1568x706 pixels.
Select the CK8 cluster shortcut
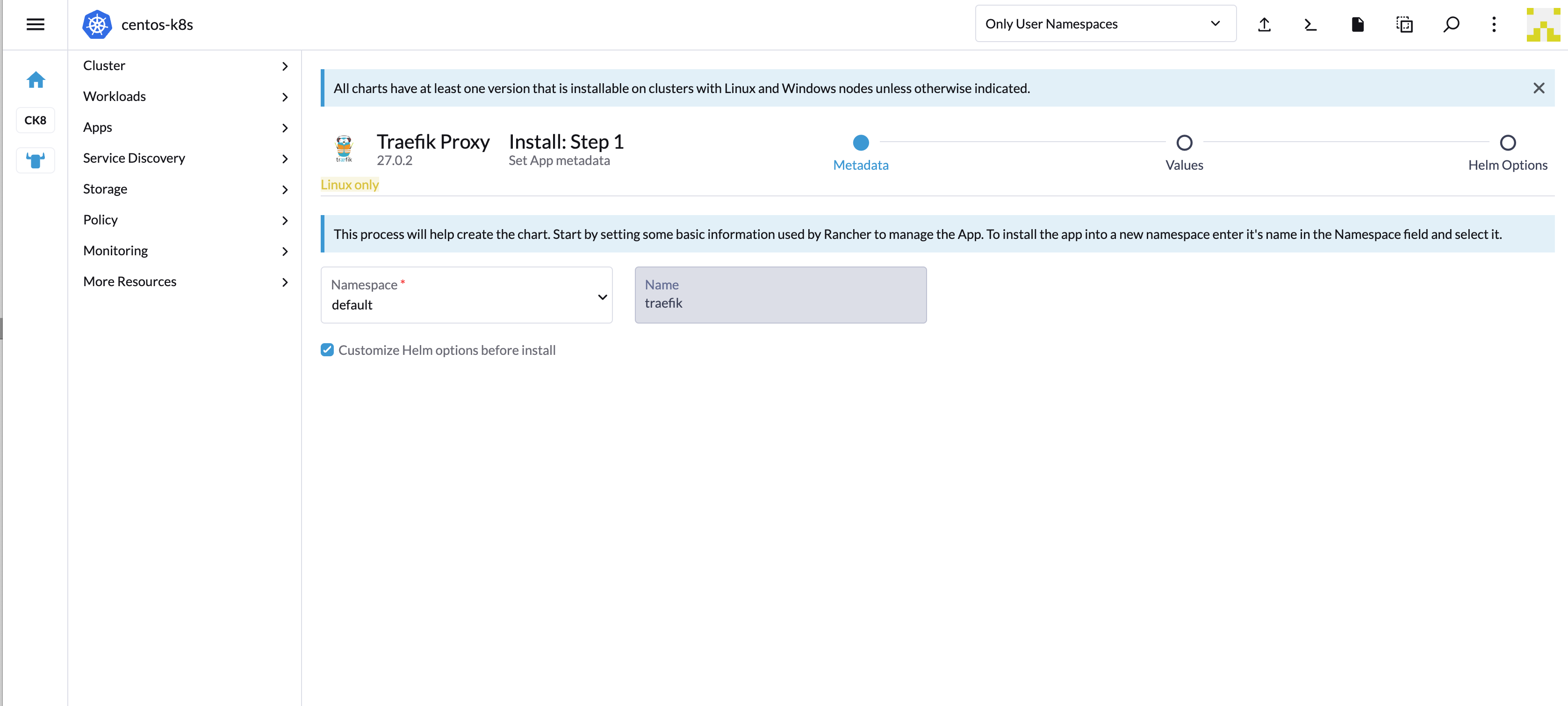coord(36,120)
